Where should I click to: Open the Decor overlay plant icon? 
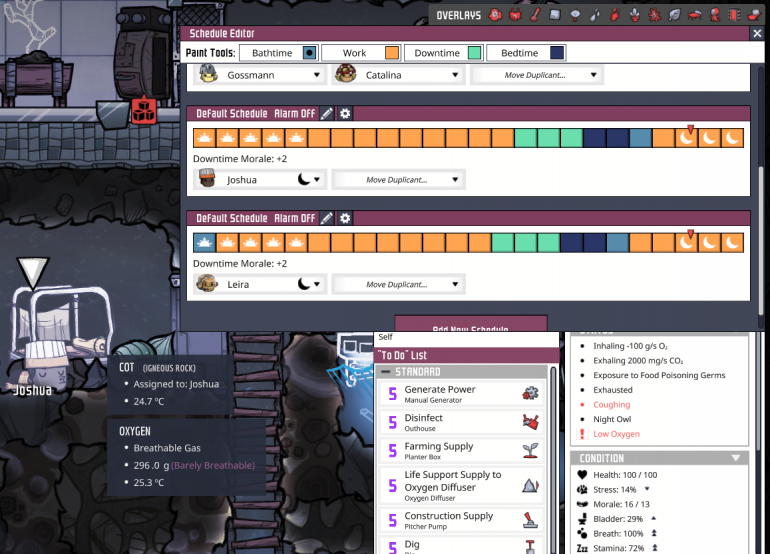635,15
